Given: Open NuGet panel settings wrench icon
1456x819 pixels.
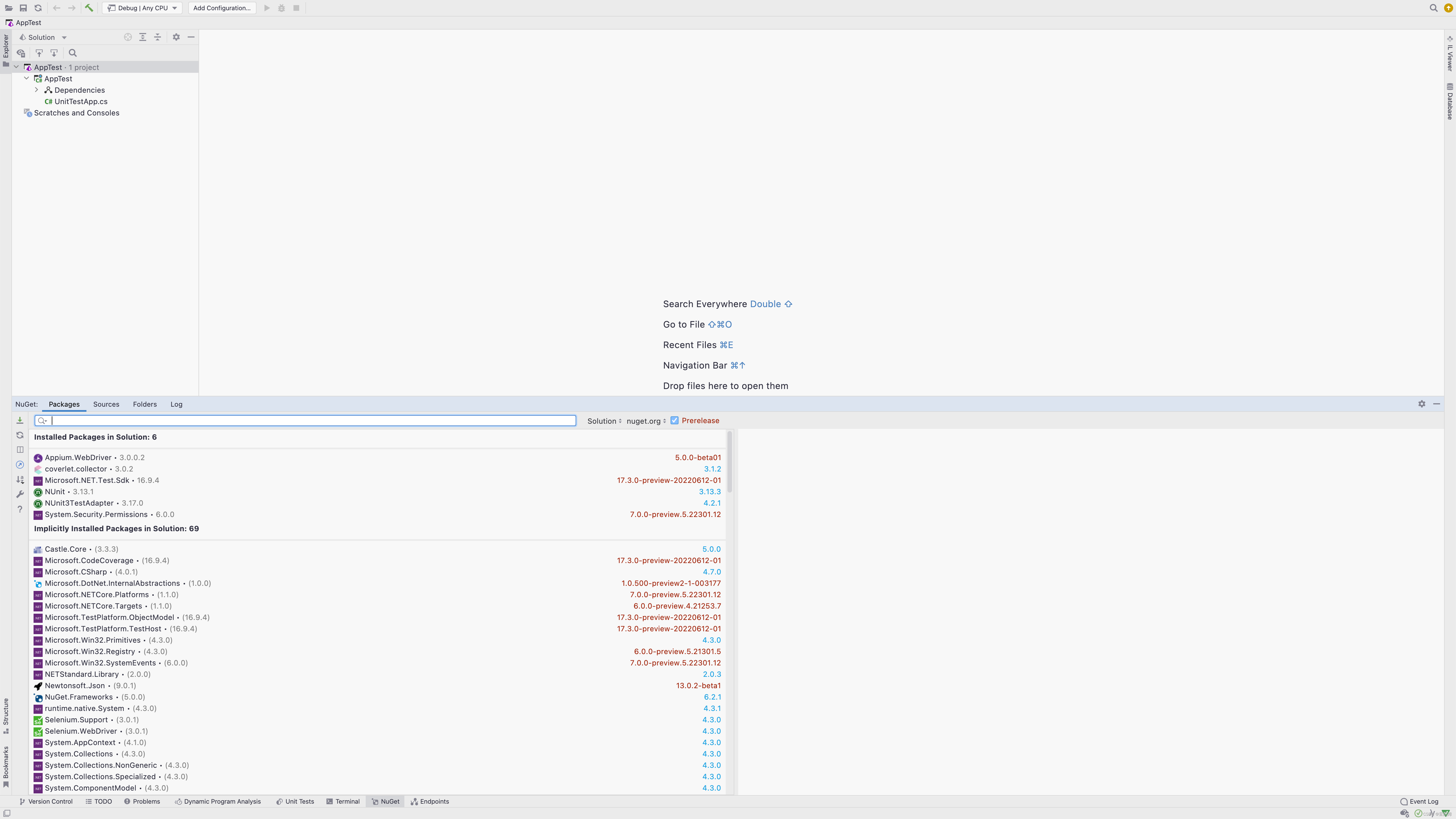Looking at the screenshot, I should pyautogui.click(x=20, y=493).
